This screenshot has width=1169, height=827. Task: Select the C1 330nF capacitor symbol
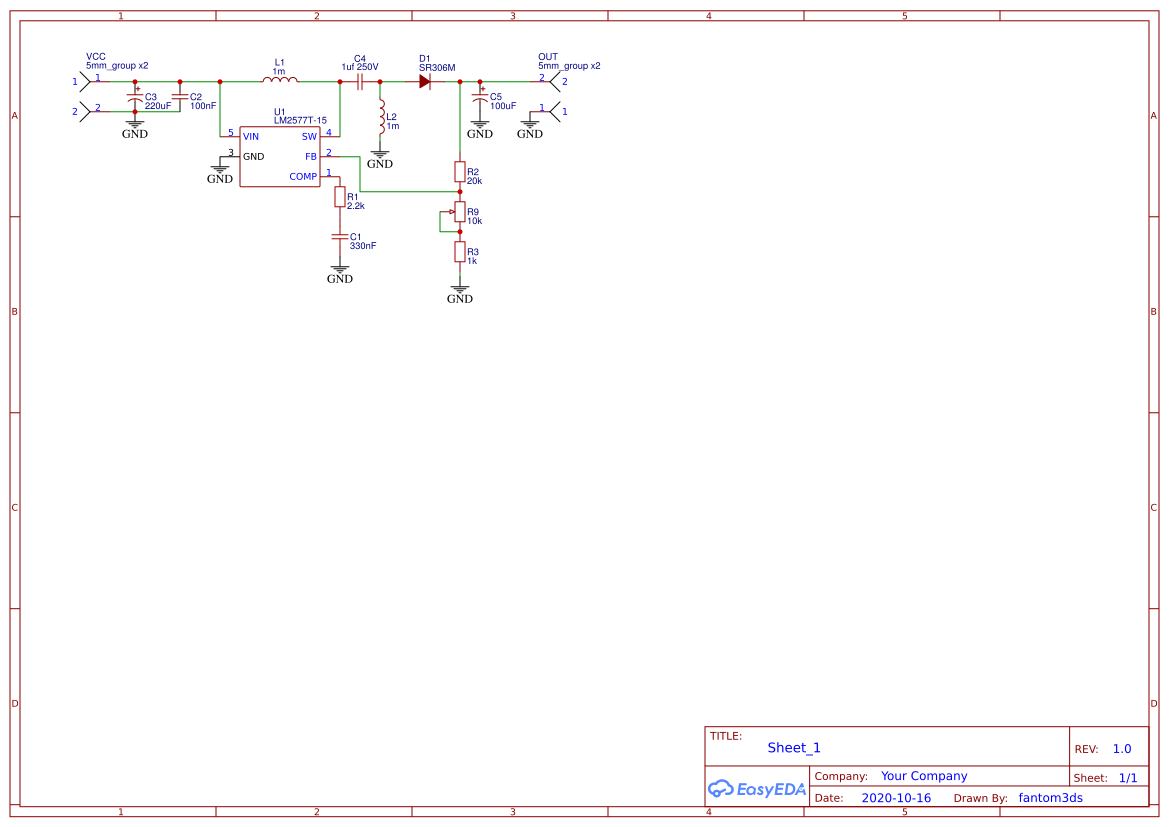[340, 237]
